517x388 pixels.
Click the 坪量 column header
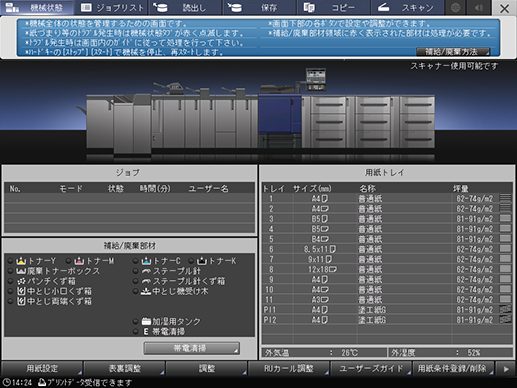tap(460, 189)
